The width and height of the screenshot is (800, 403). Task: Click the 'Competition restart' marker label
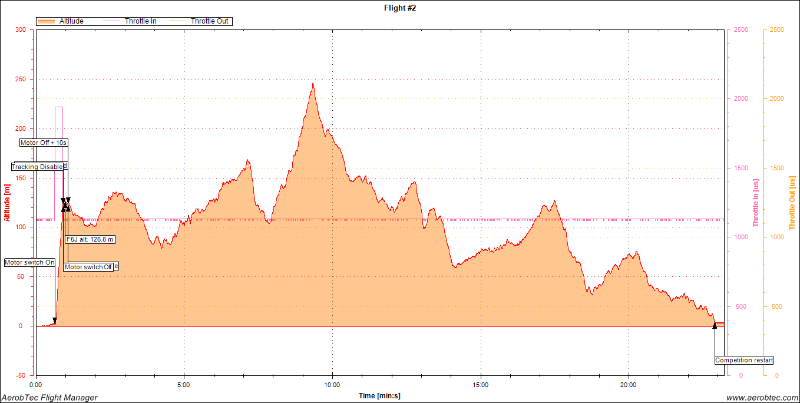[x=743, y=360]
